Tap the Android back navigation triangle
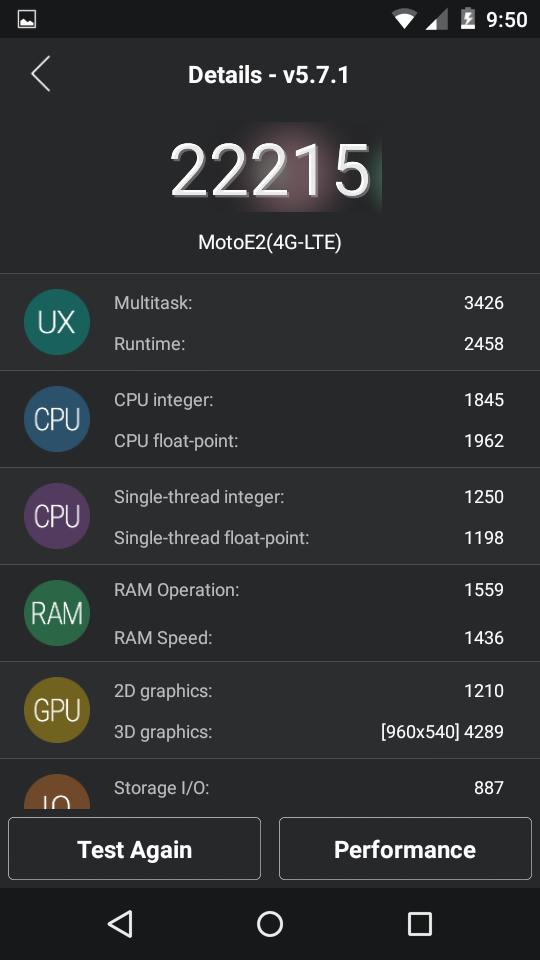Viewport: 540px width, 960px height. pyautogui.click(x=121, y=924)
